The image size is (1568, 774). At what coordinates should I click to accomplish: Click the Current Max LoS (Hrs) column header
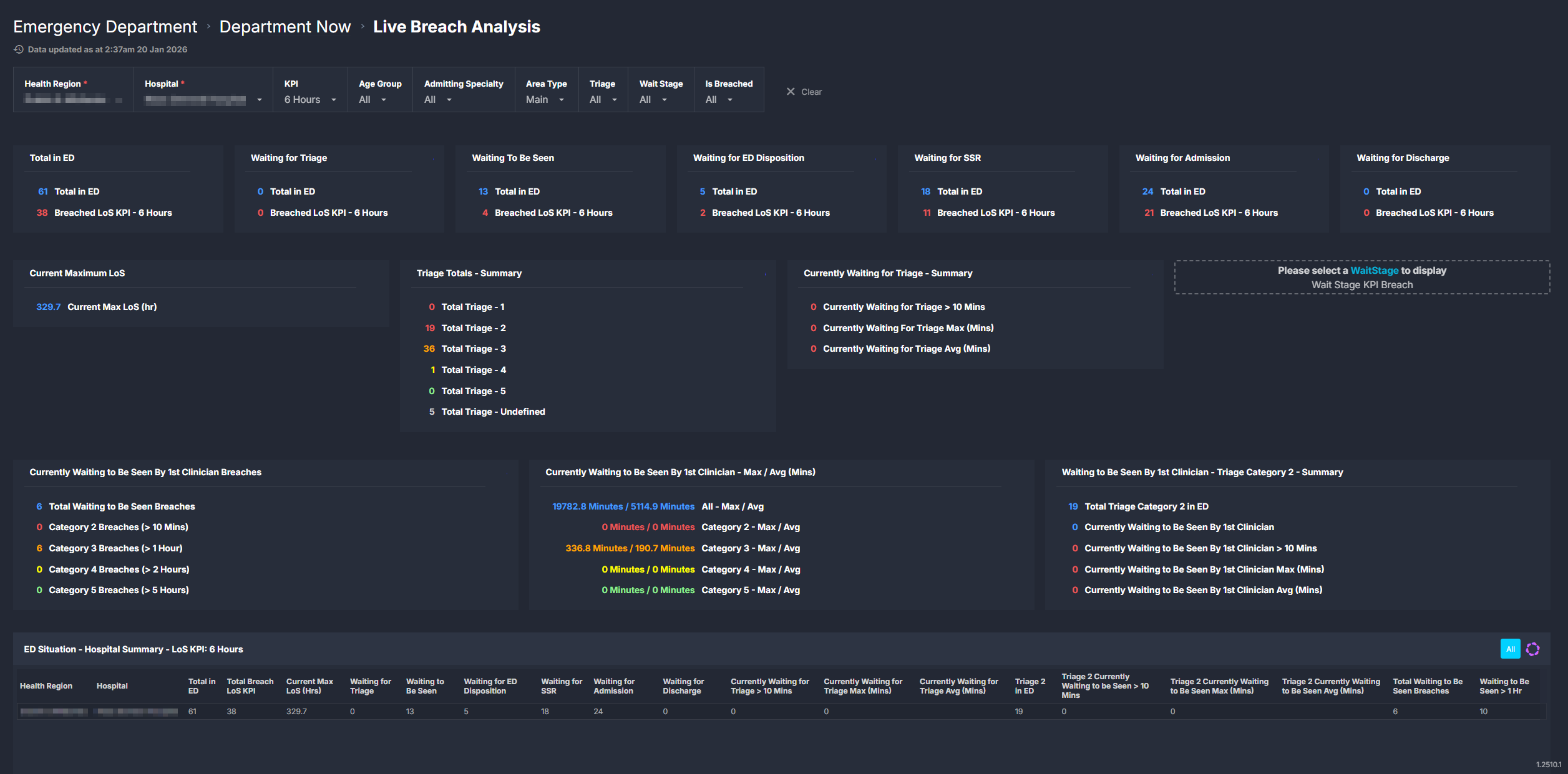(309, 686)
